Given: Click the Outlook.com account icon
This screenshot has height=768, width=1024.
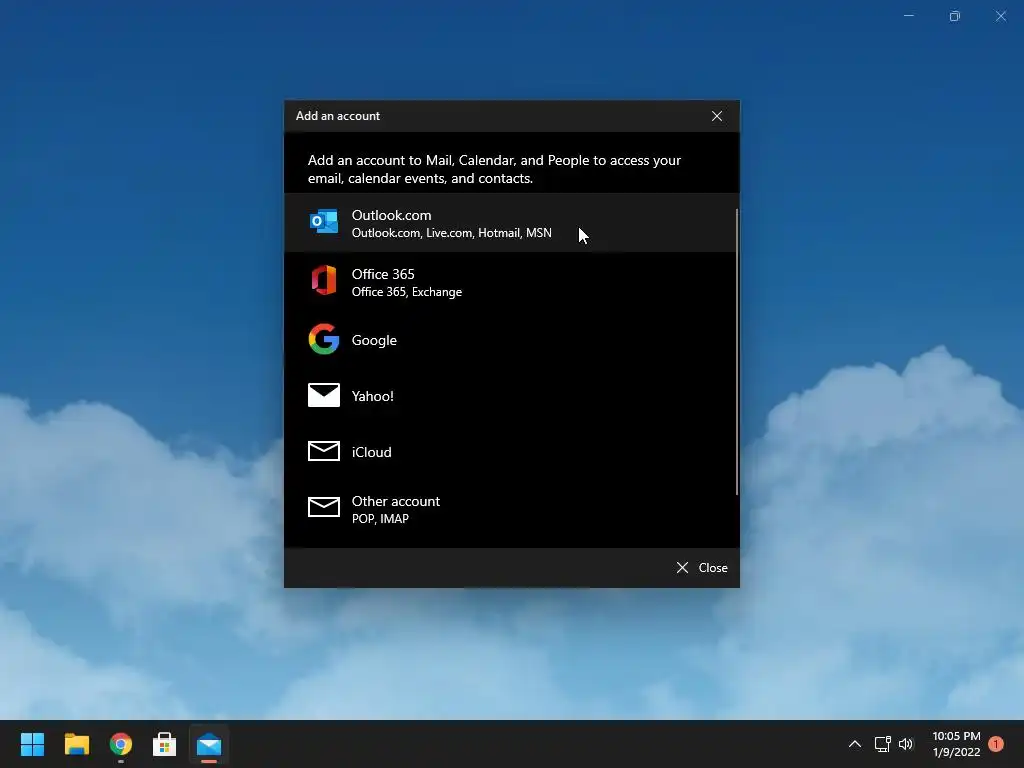Looking at the screenshot, I should click(324, 222).
